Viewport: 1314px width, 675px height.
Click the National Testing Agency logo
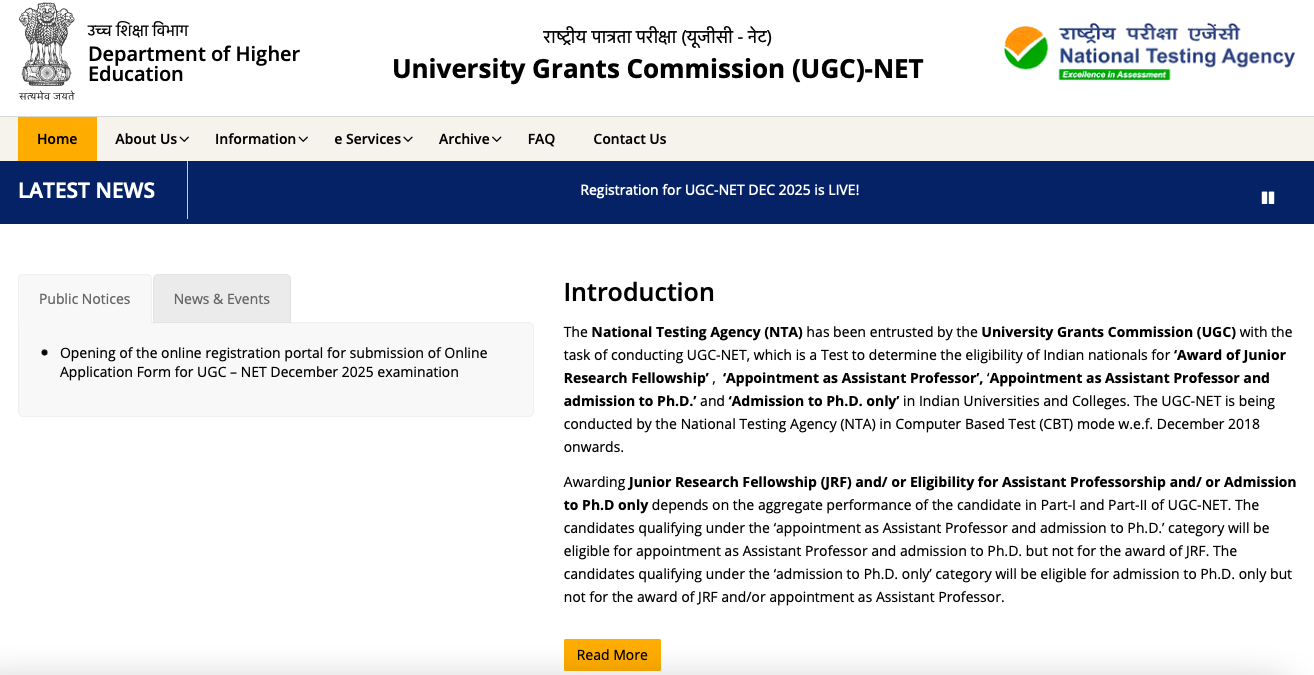tap(1149, 51)
